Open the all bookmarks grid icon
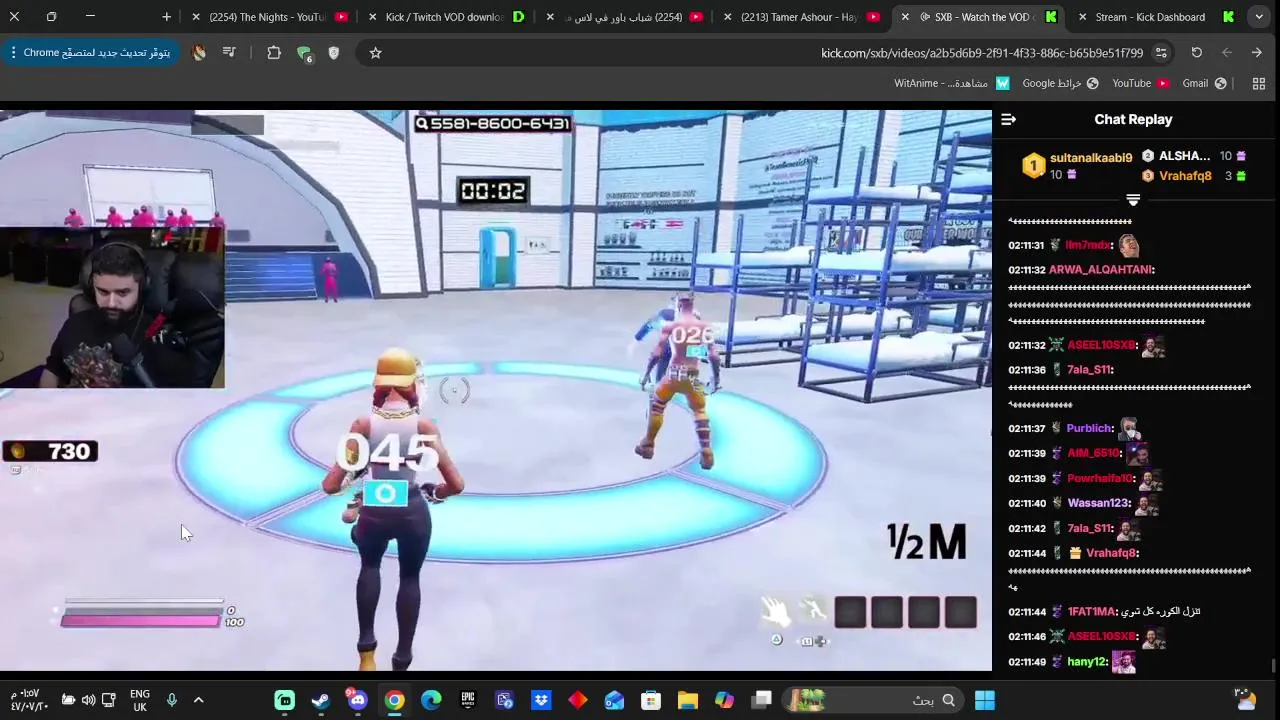 click(1259, 84)
